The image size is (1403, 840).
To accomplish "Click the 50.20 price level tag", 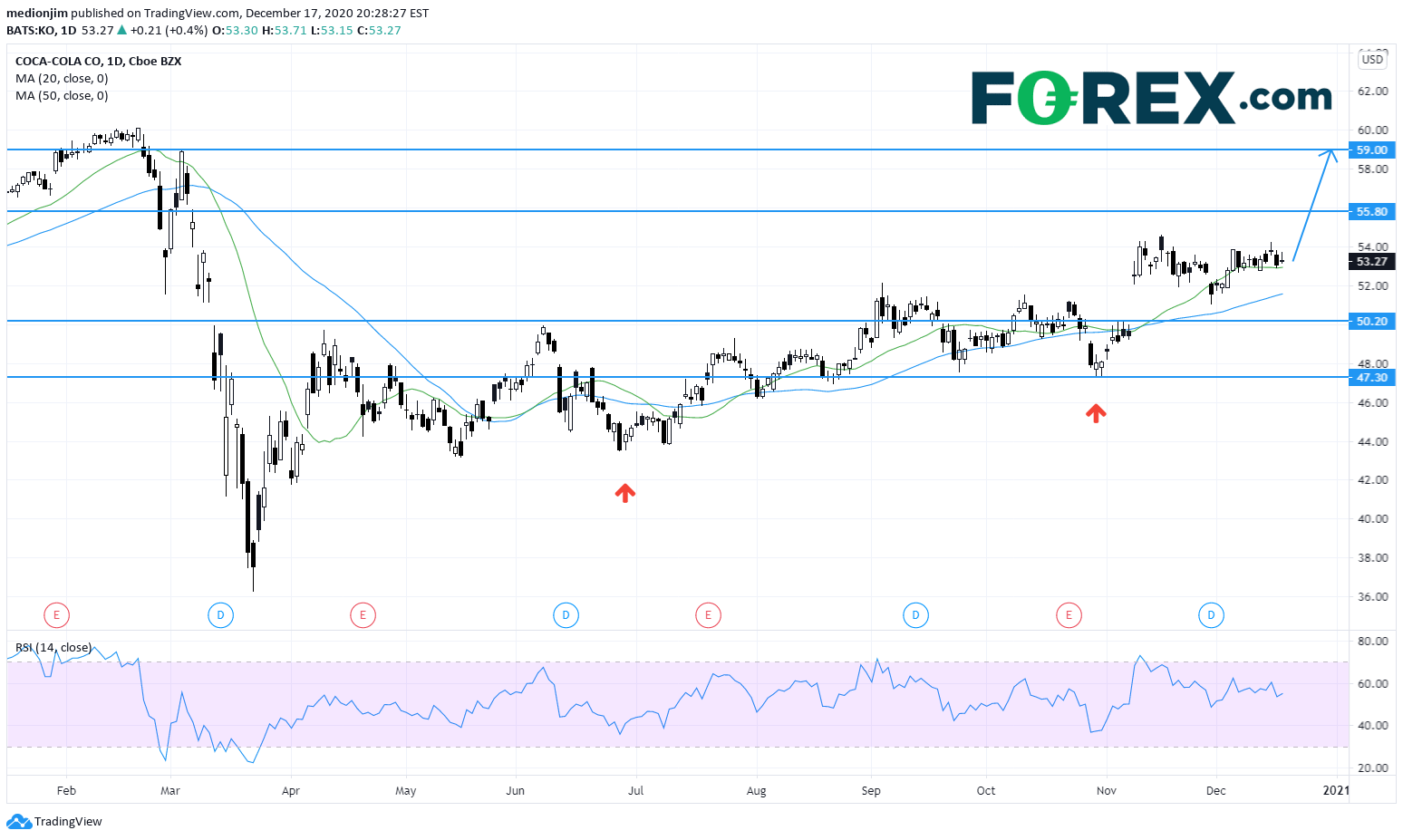I will [x=1371, y=322].
